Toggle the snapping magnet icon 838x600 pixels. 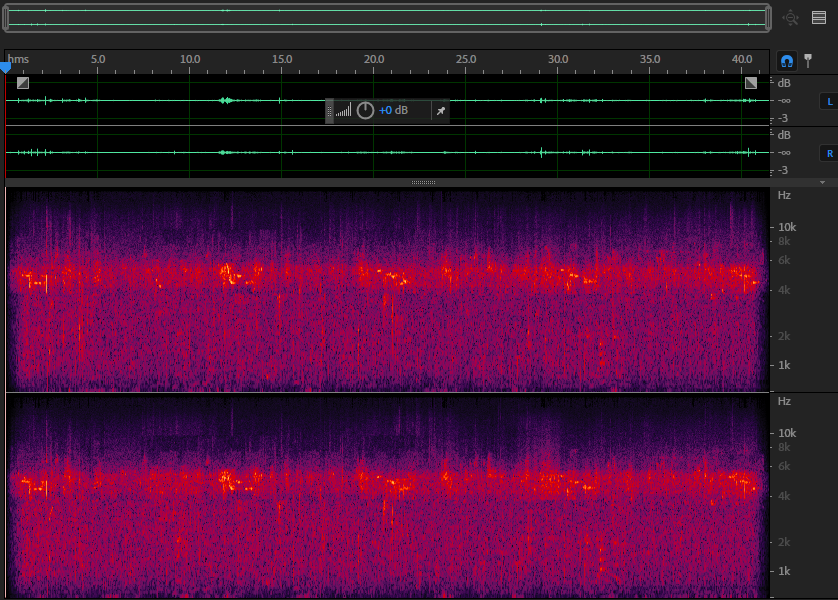pos(787,61)
